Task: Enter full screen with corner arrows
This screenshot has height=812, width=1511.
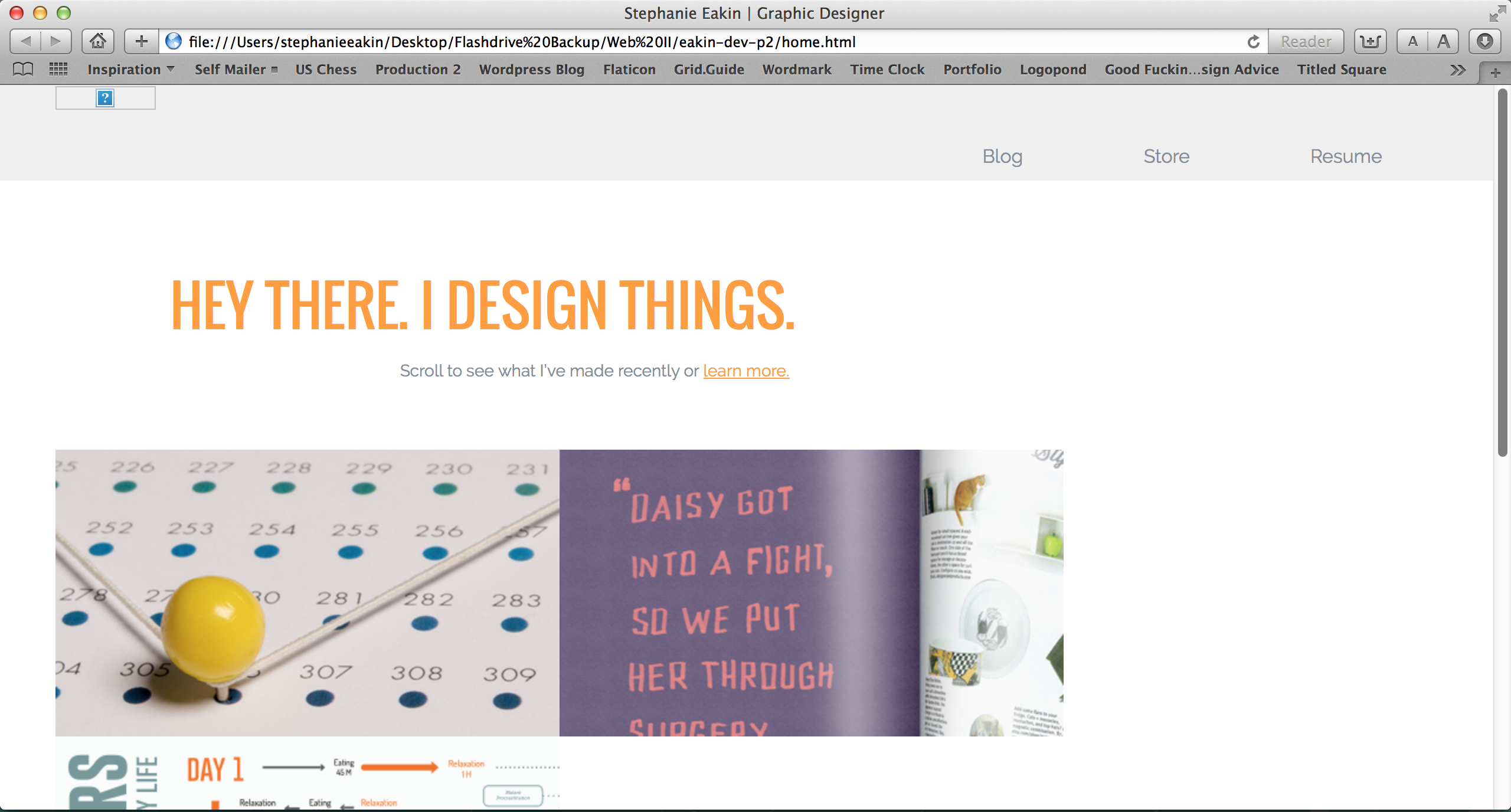Action: pos(1497,13)
